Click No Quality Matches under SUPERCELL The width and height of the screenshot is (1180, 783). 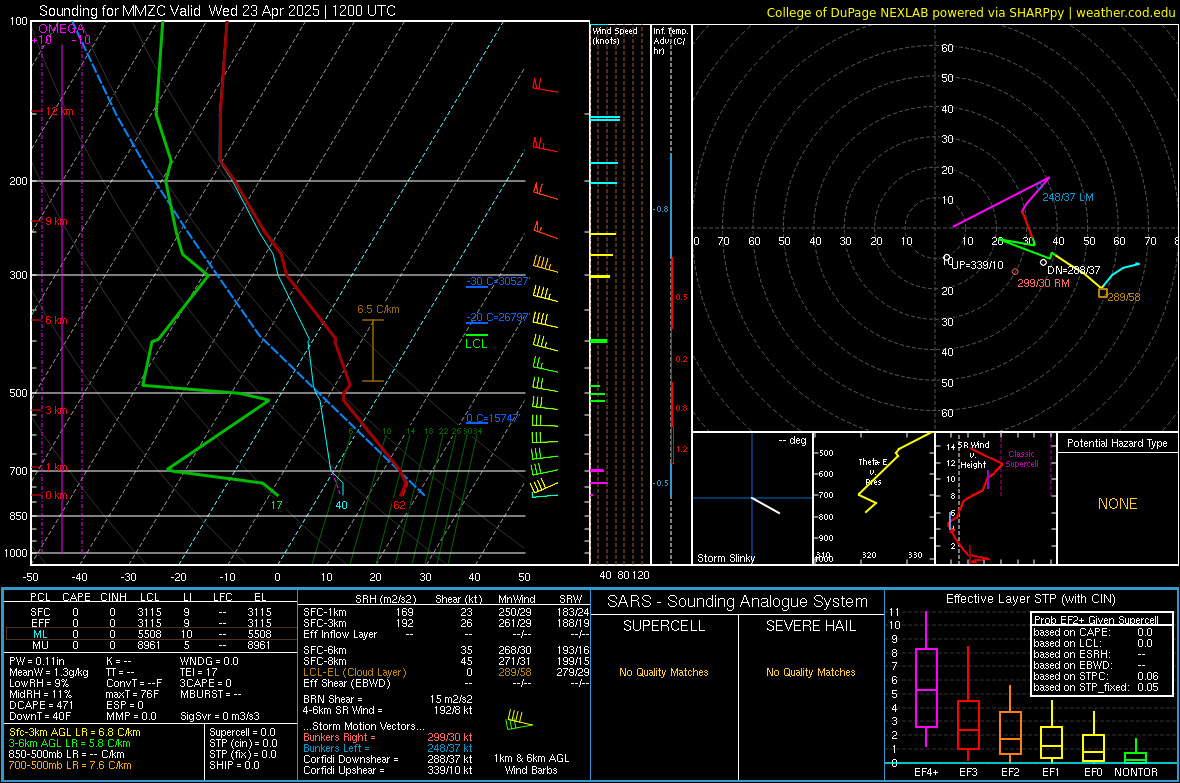pyautogui.click(x=664, y=672)
